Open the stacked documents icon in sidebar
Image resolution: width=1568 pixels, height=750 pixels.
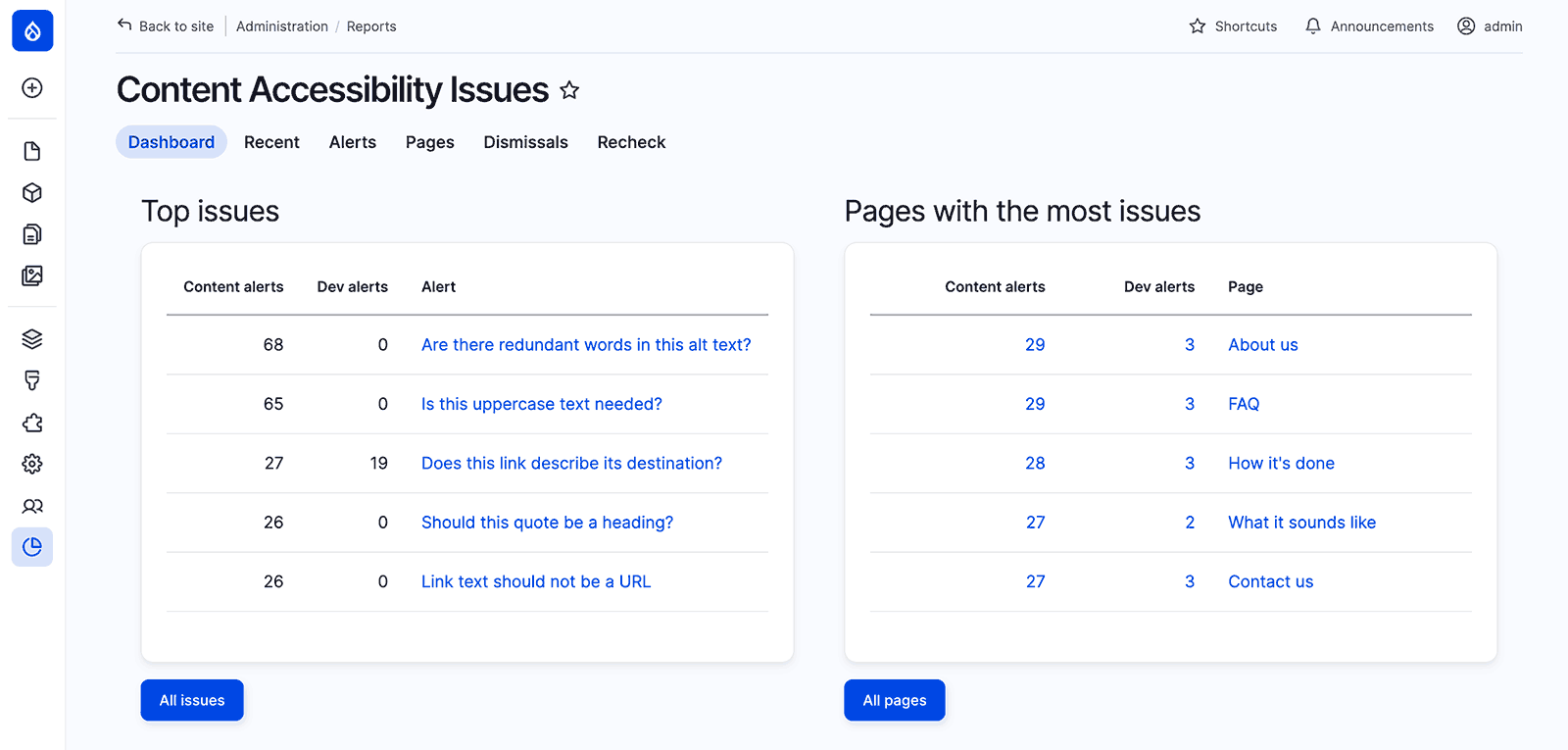[32, 234]
